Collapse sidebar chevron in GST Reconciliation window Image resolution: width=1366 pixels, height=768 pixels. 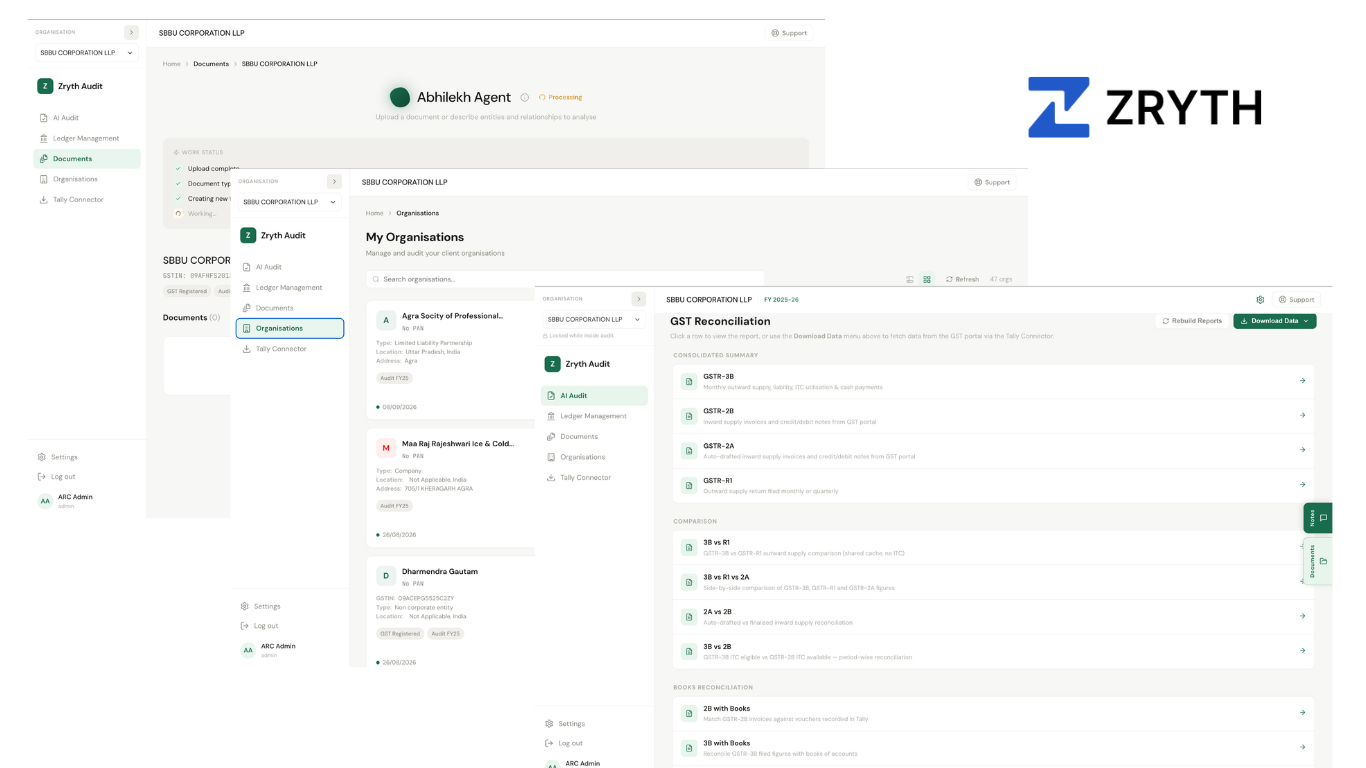tap(638, 299)
